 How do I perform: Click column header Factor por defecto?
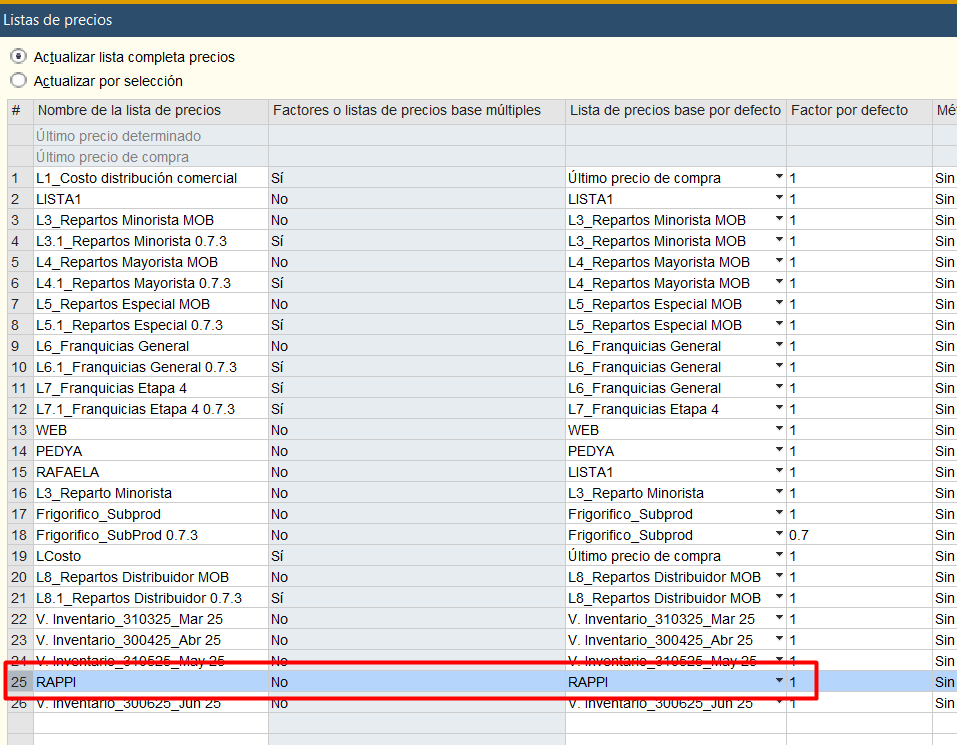tap(859, 110)
